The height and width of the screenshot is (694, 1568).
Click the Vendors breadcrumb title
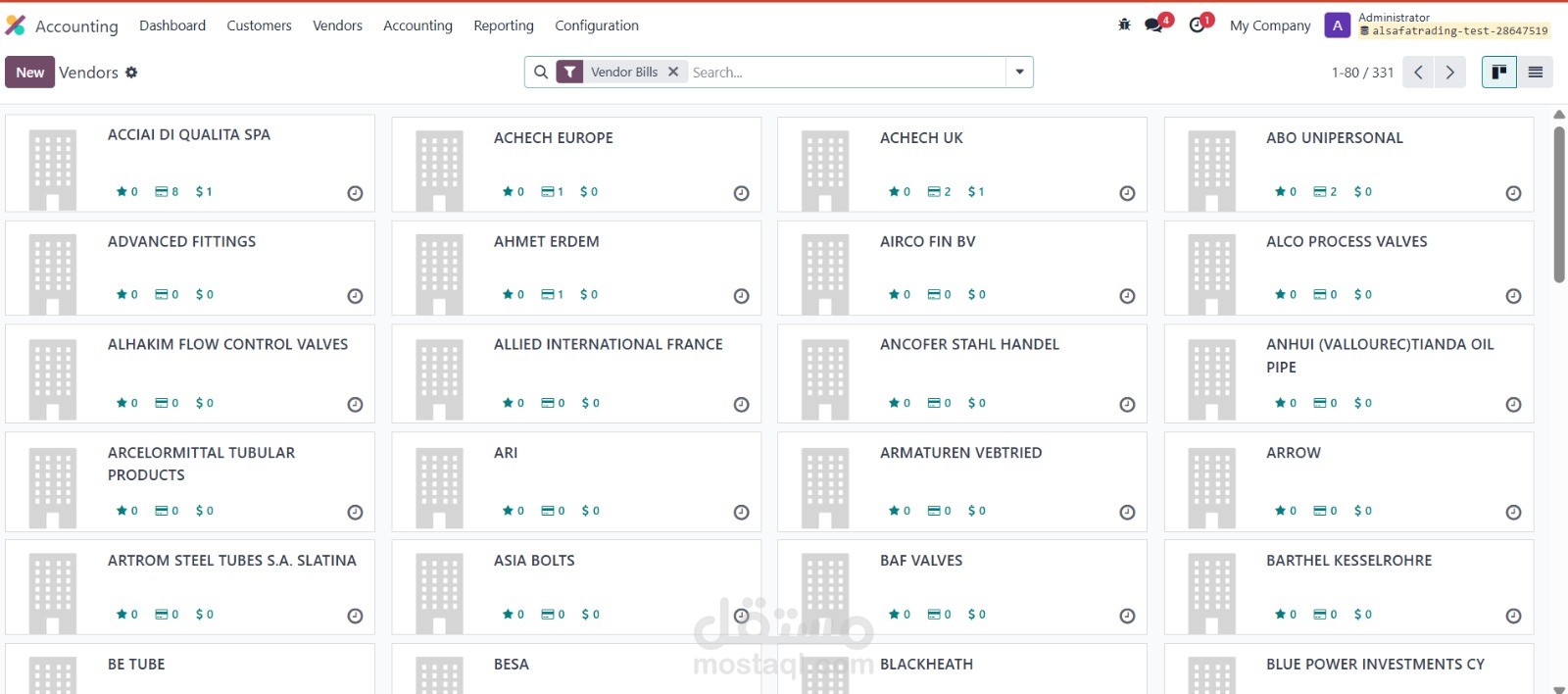point(88,73)
